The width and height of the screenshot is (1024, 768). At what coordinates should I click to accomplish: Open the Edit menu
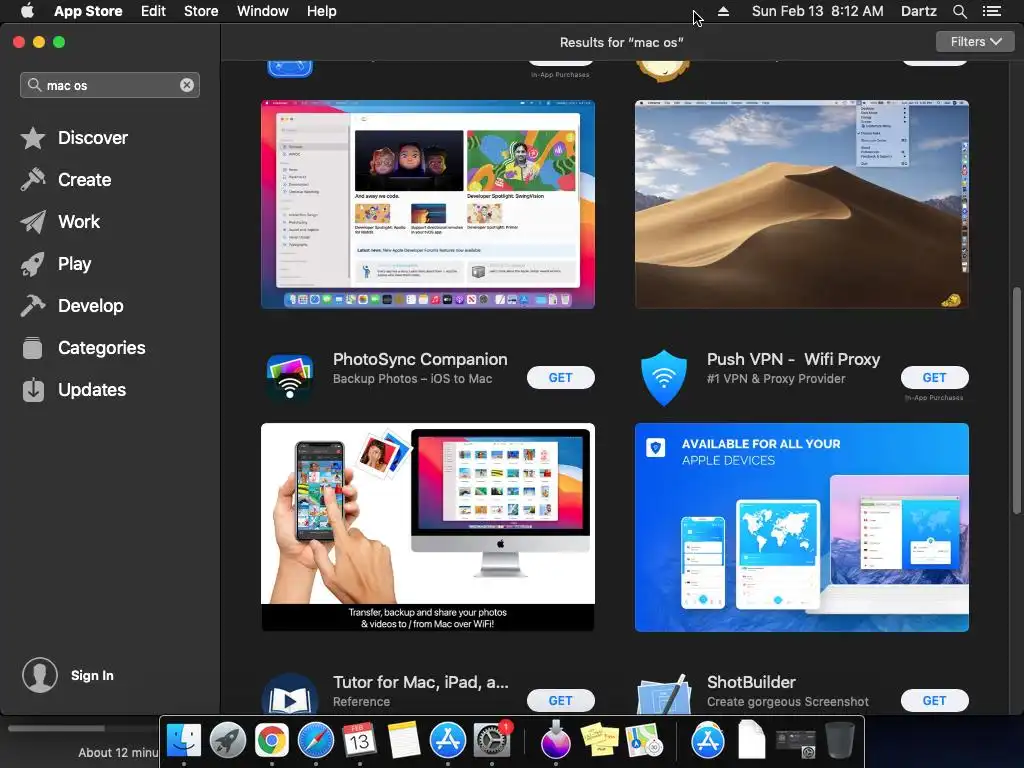point(153,11)
